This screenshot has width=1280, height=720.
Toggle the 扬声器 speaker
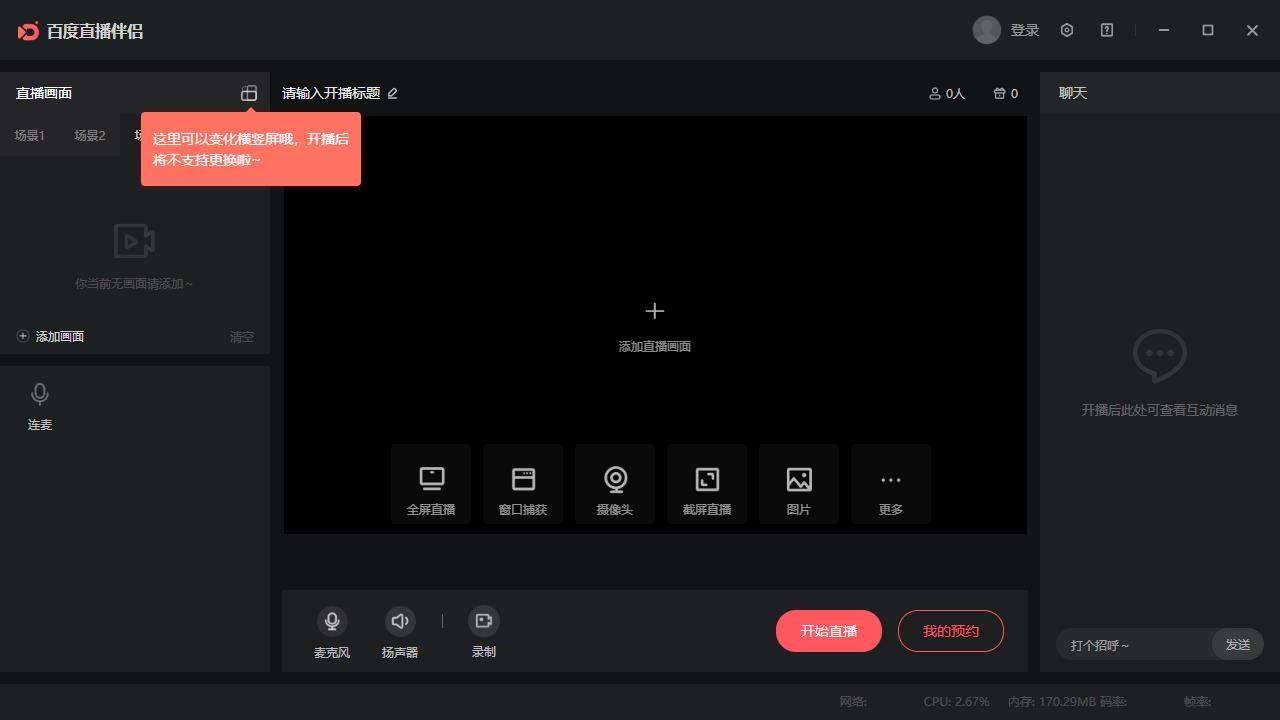point(400,621)
